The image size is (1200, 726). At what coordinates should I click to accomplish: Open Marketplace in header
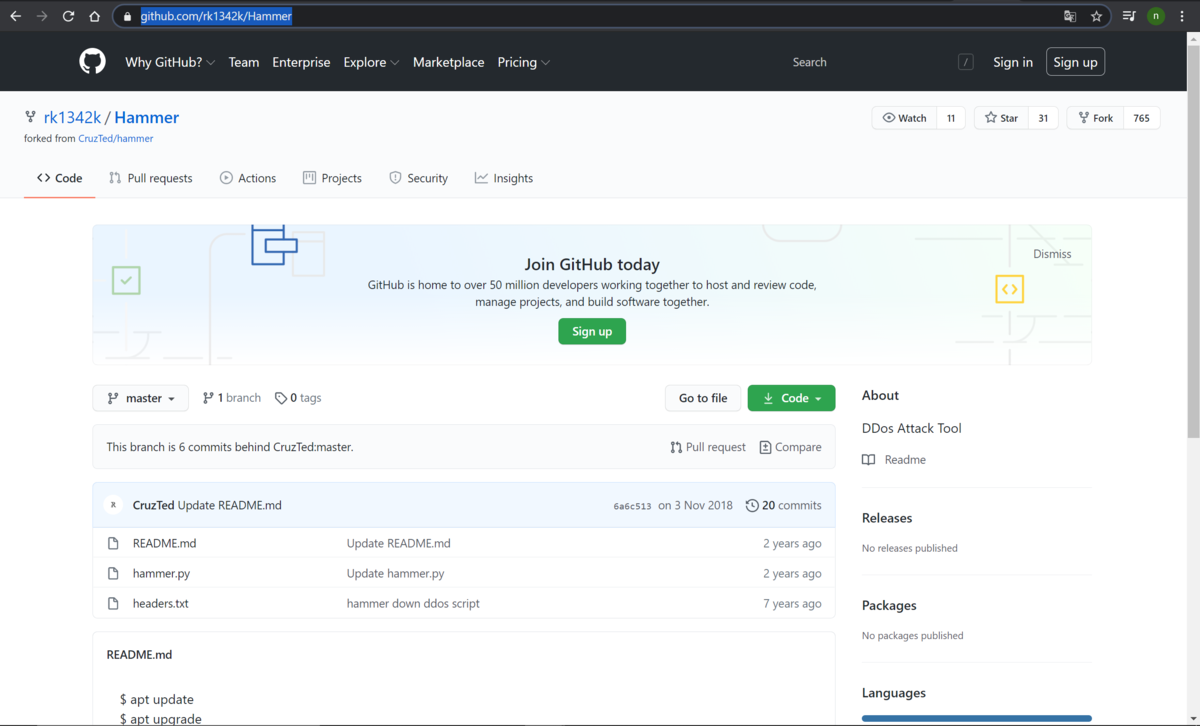(448, 62)
